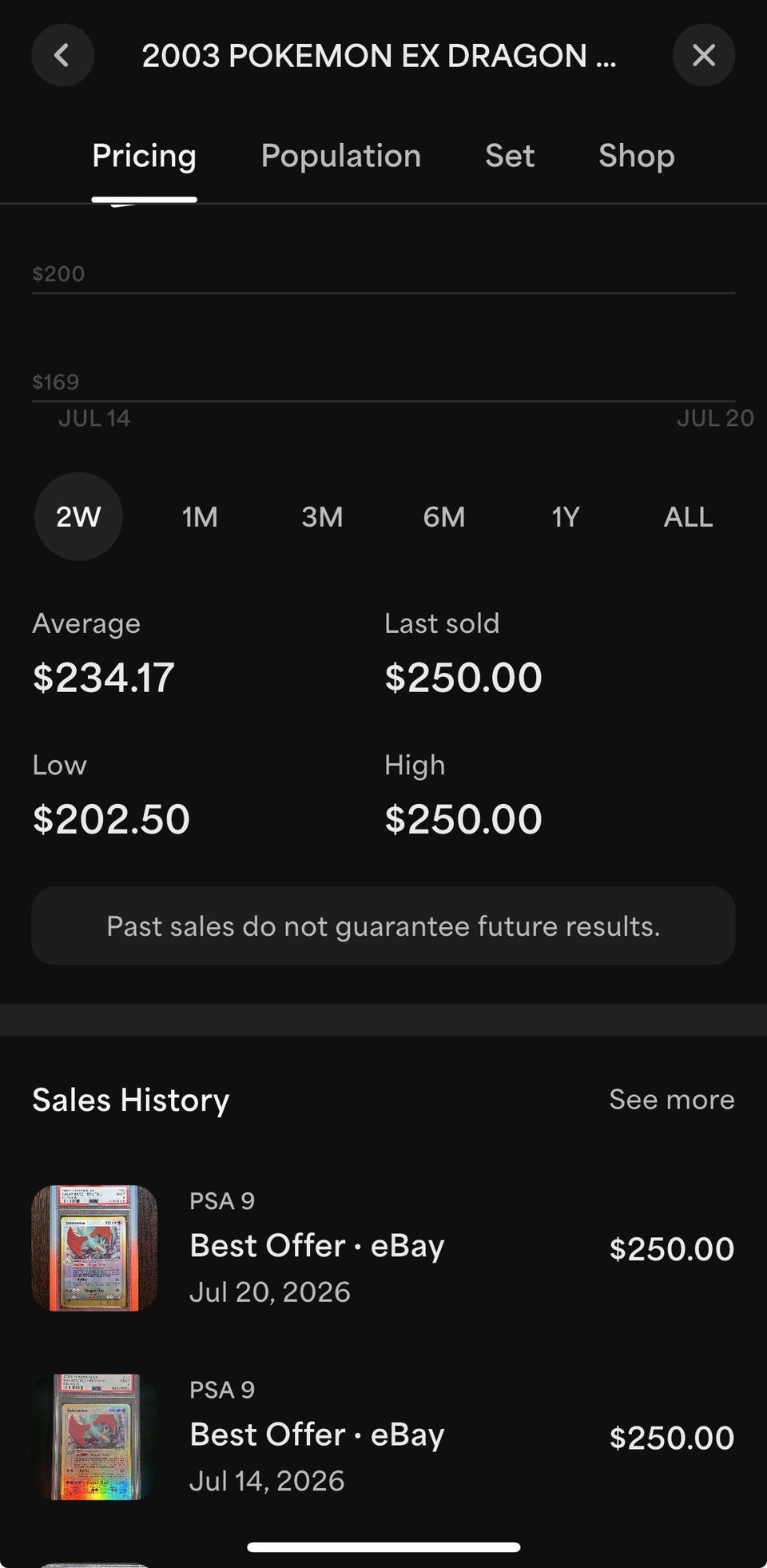
Task: Select the 2W time range
Action: [78, 516]
